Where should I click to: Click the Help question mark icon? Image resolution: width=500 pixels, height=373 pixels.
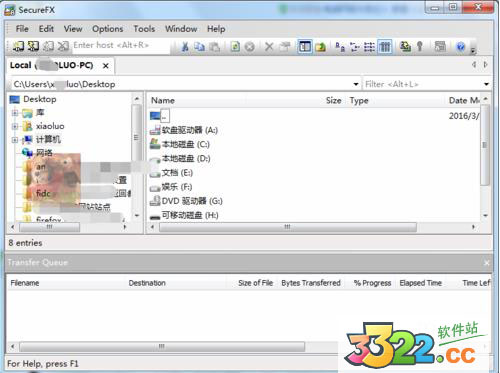pos(461,46)
